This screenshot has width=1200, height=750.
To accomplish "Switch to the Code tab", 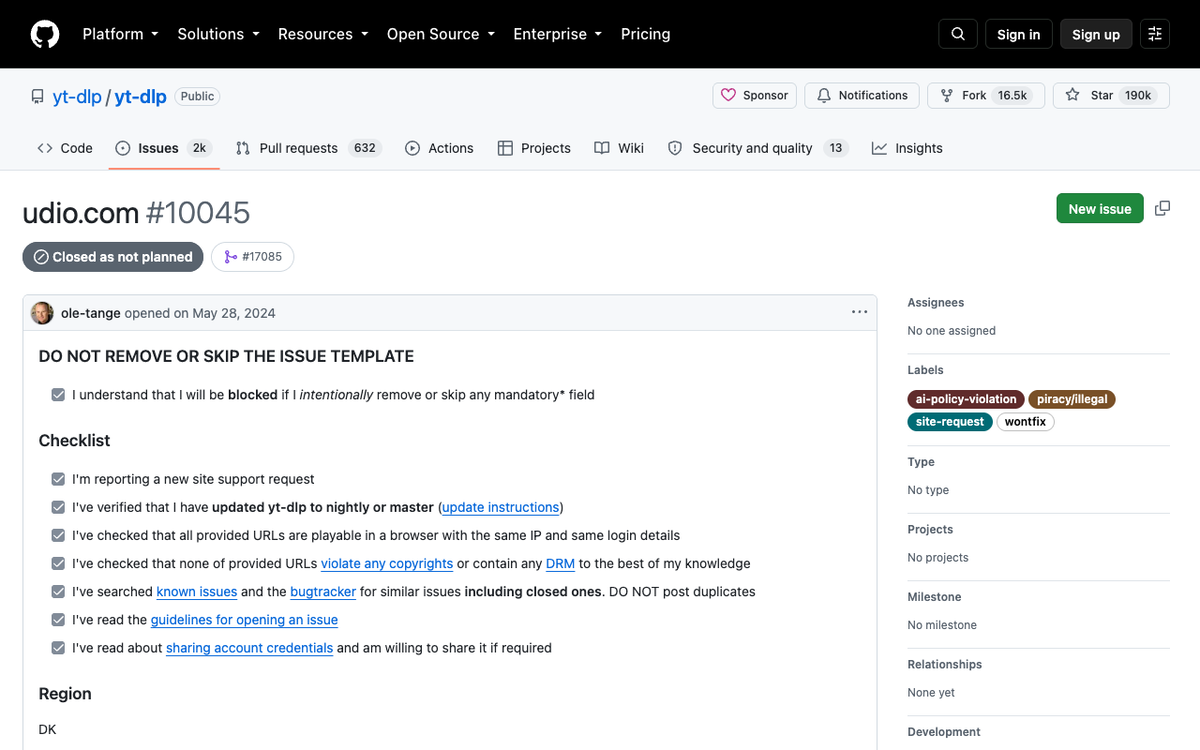I will coord(65,148).
